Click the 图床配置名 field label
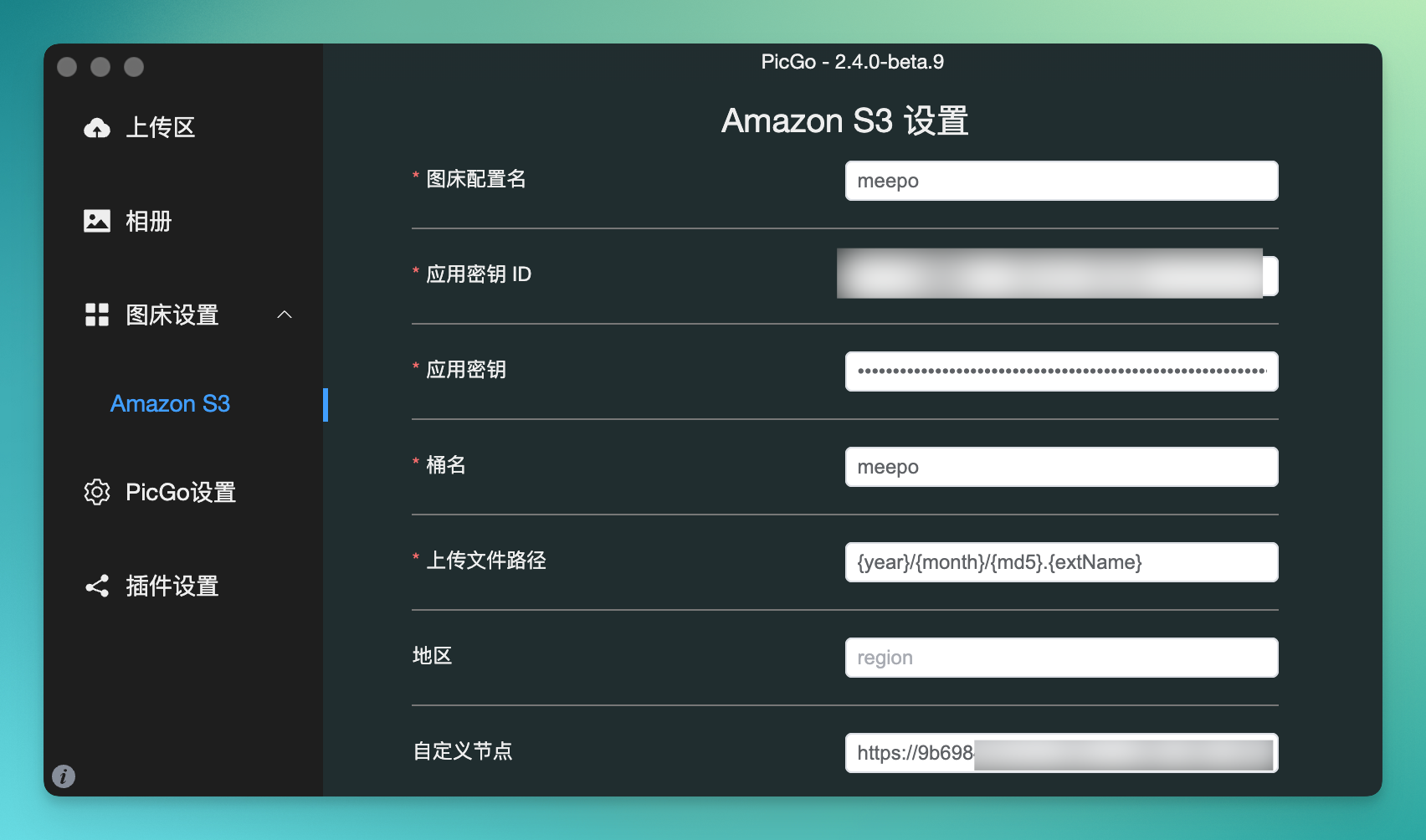Screen dimensions: 1426x840 [476, 179]
